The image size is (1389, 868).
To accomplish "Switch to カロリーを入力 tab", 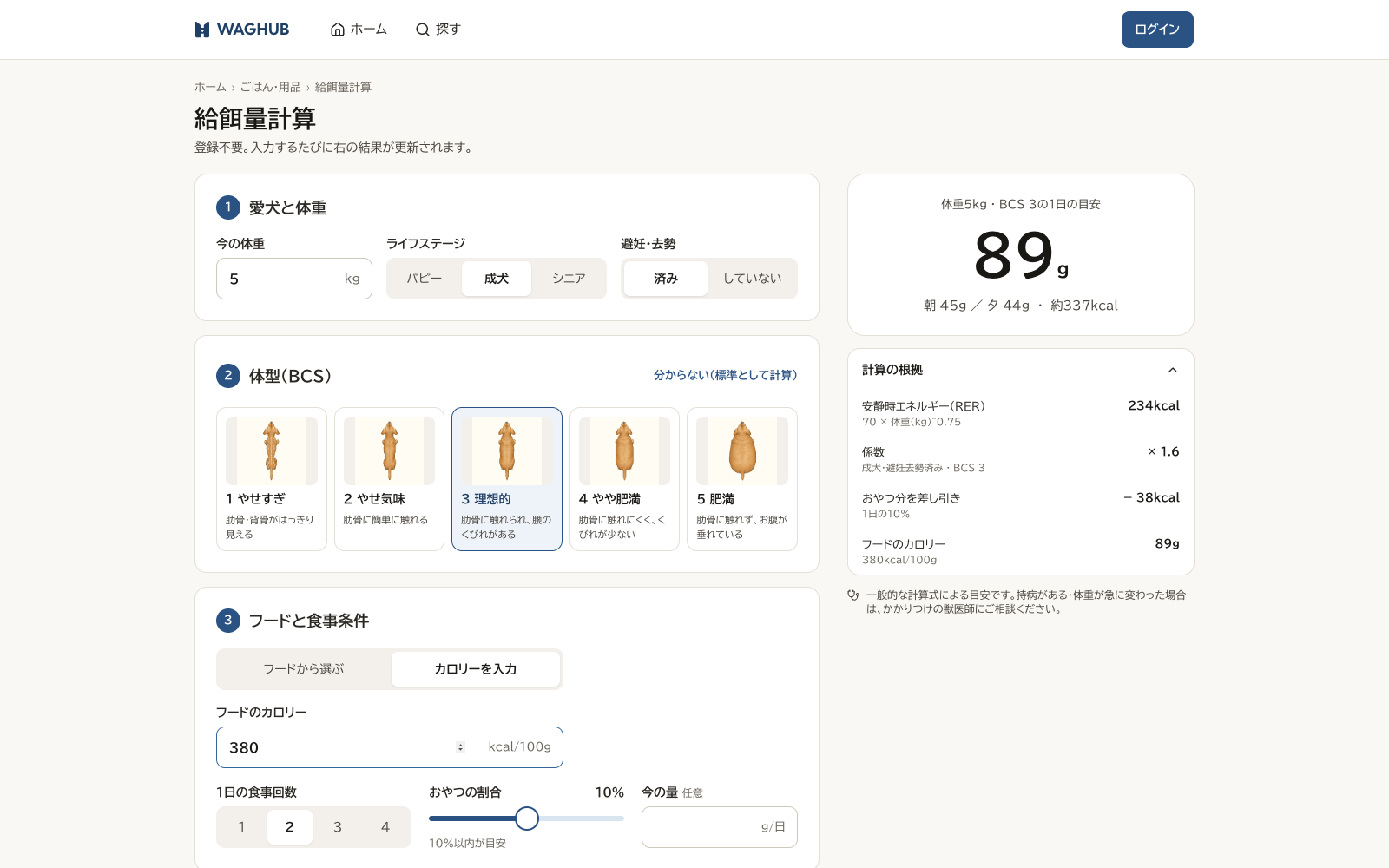I will point(476,669).
